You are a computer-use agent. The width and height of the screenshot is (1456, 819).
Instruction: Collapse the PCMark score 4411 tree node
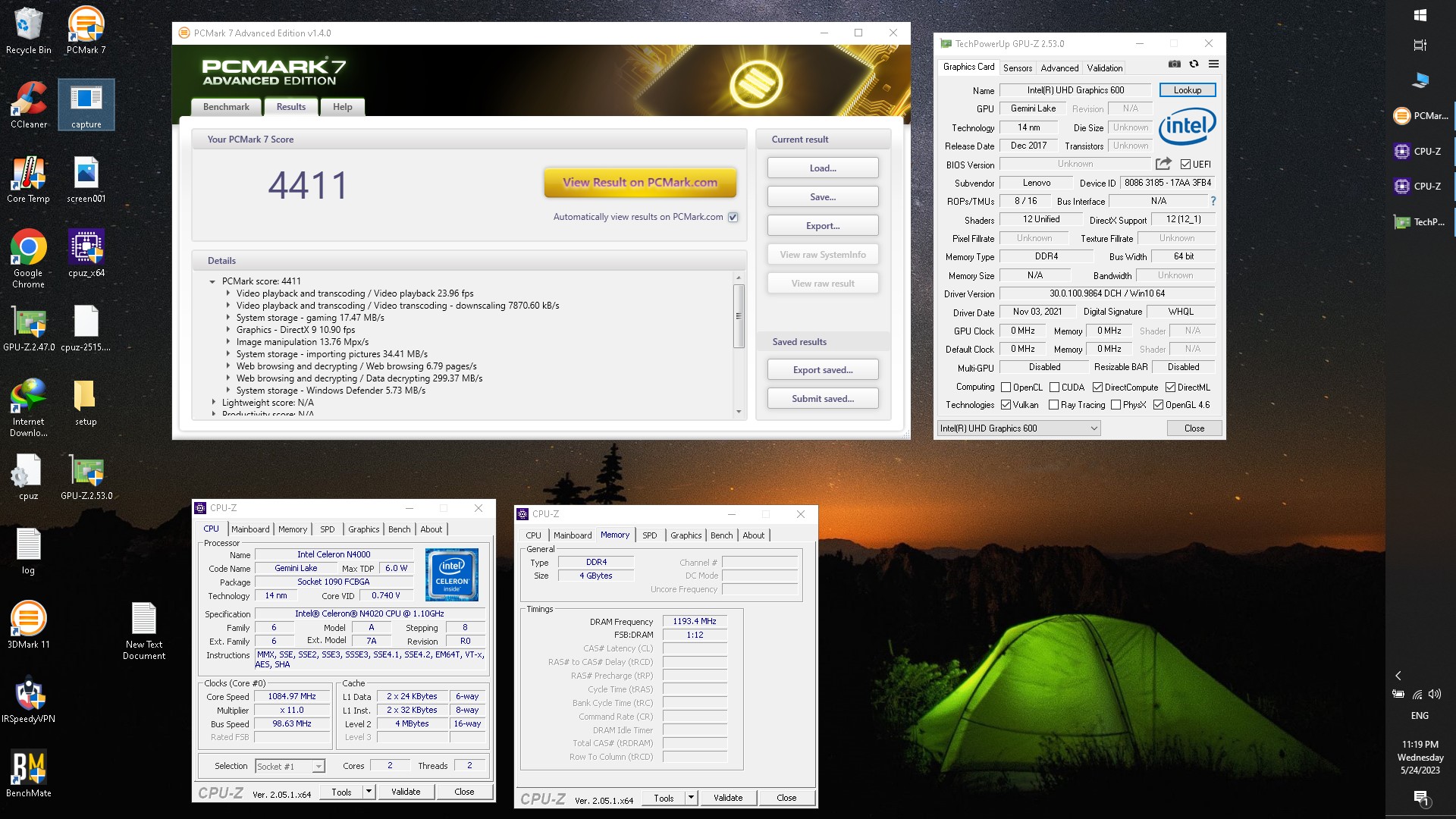(x=212, y=281)
